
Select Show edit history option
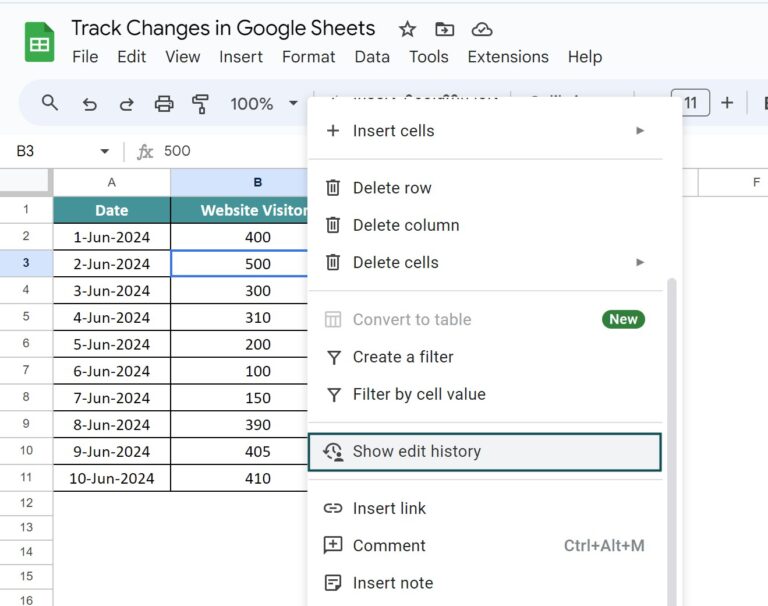[485, 452]
